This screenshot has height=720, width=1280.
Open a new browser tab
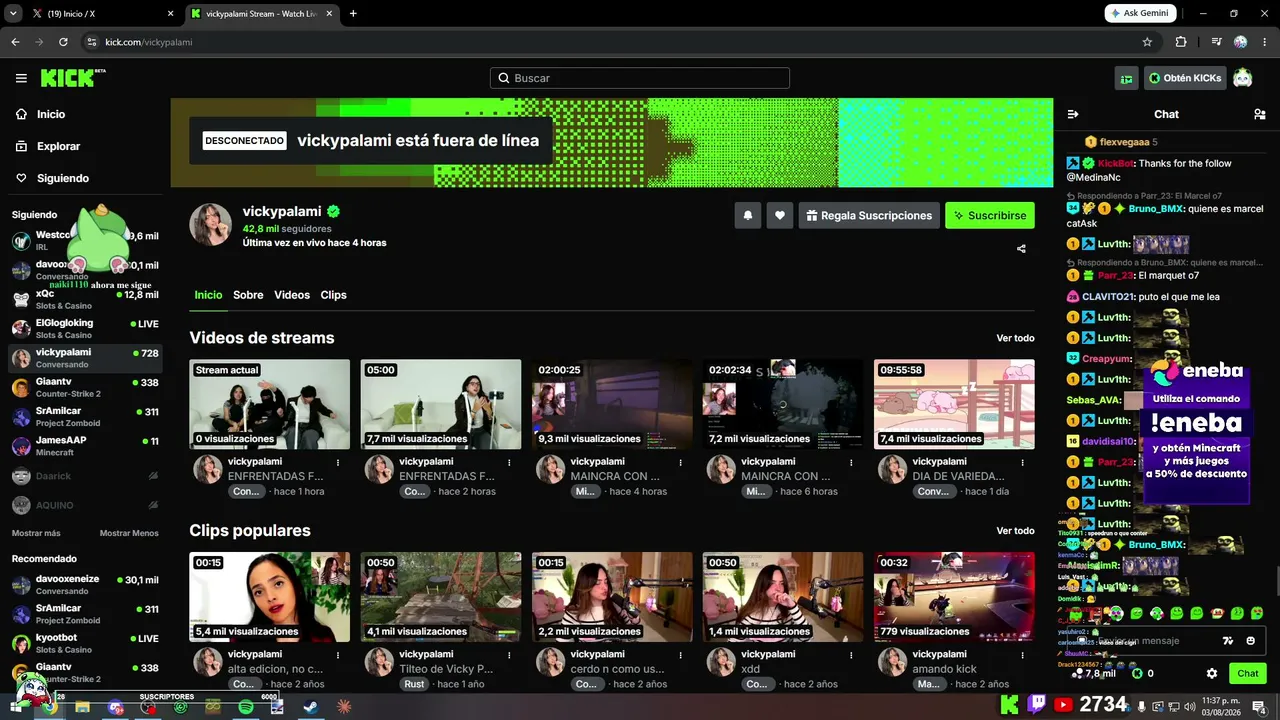(353, 14)
